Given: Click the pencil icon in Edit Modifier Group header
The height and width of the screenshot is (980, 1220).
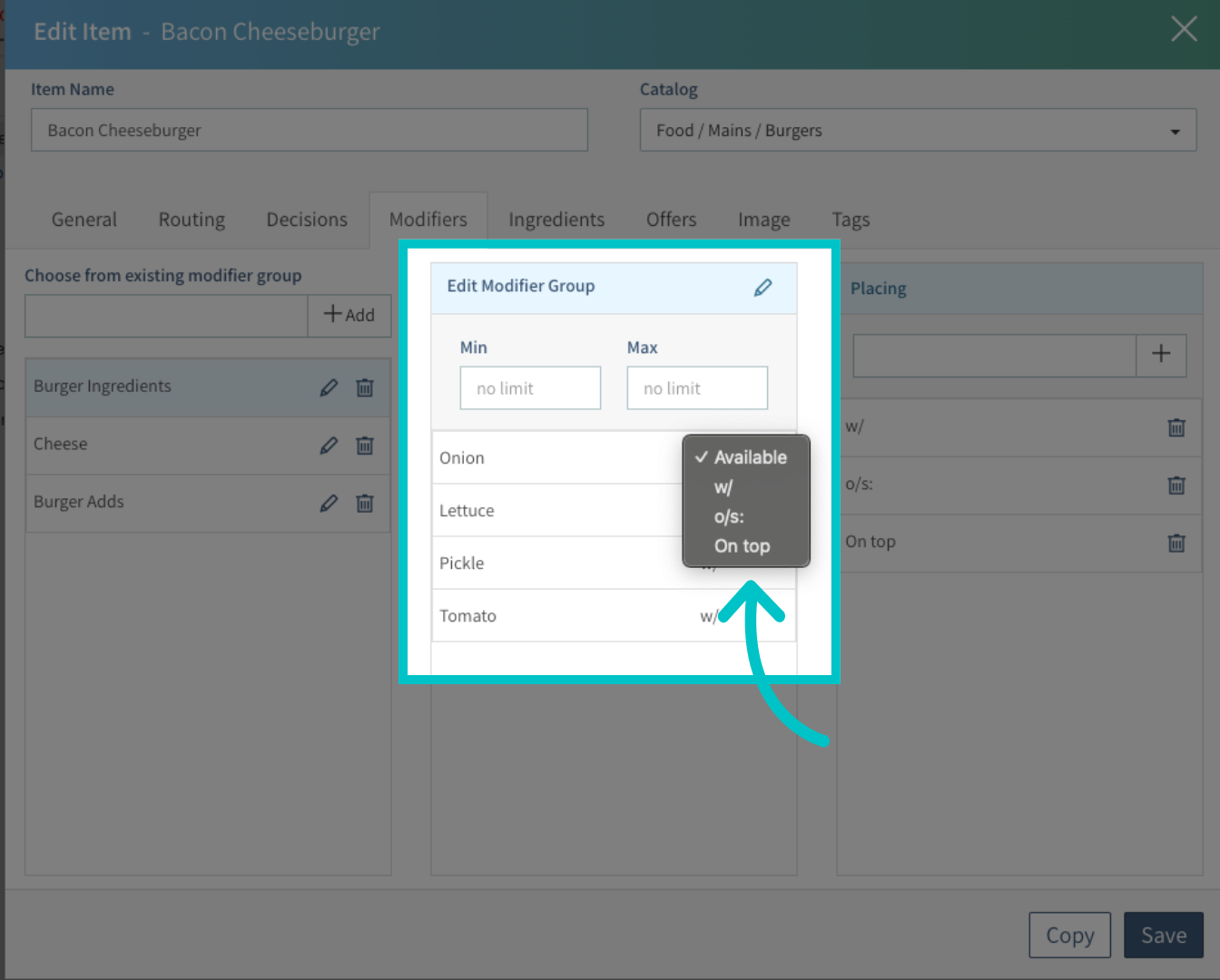Looking at the screenshot, I should point(762,287).
